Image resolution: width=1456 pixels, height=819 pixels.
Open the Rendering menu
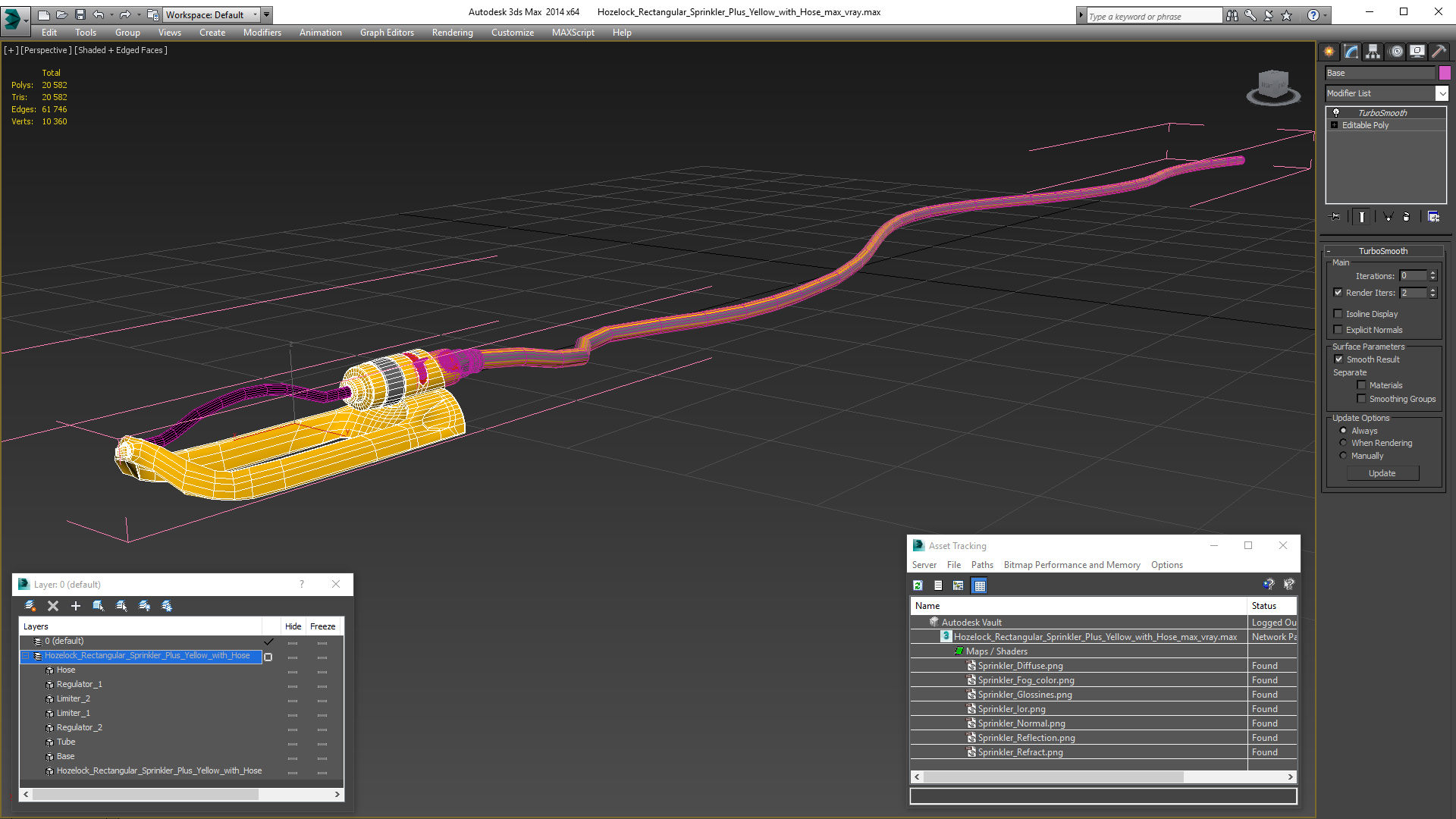tap(452, 33)
